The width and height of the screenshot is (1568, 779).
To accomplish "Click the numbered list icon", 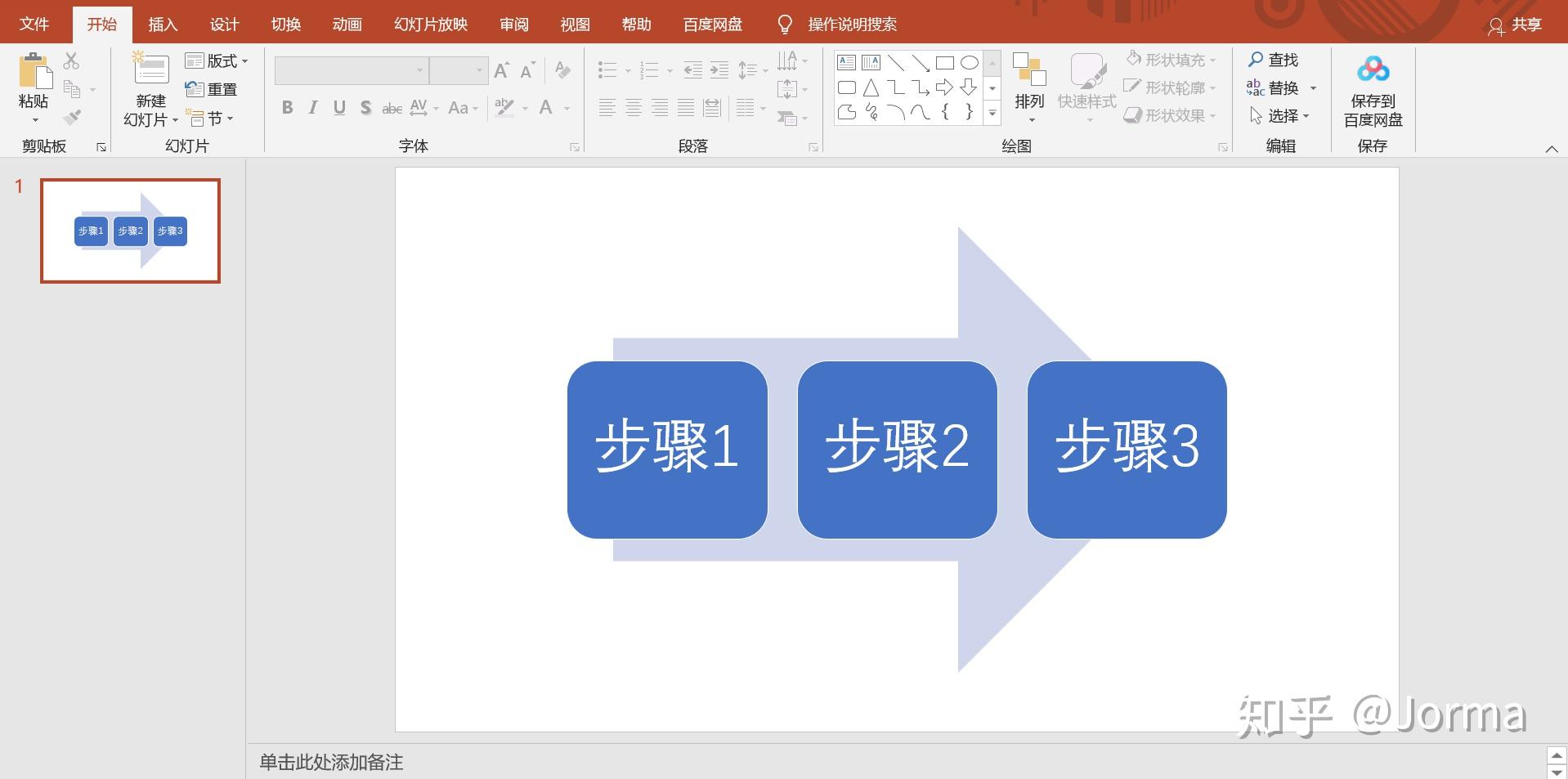I will (x=649, y=70).
